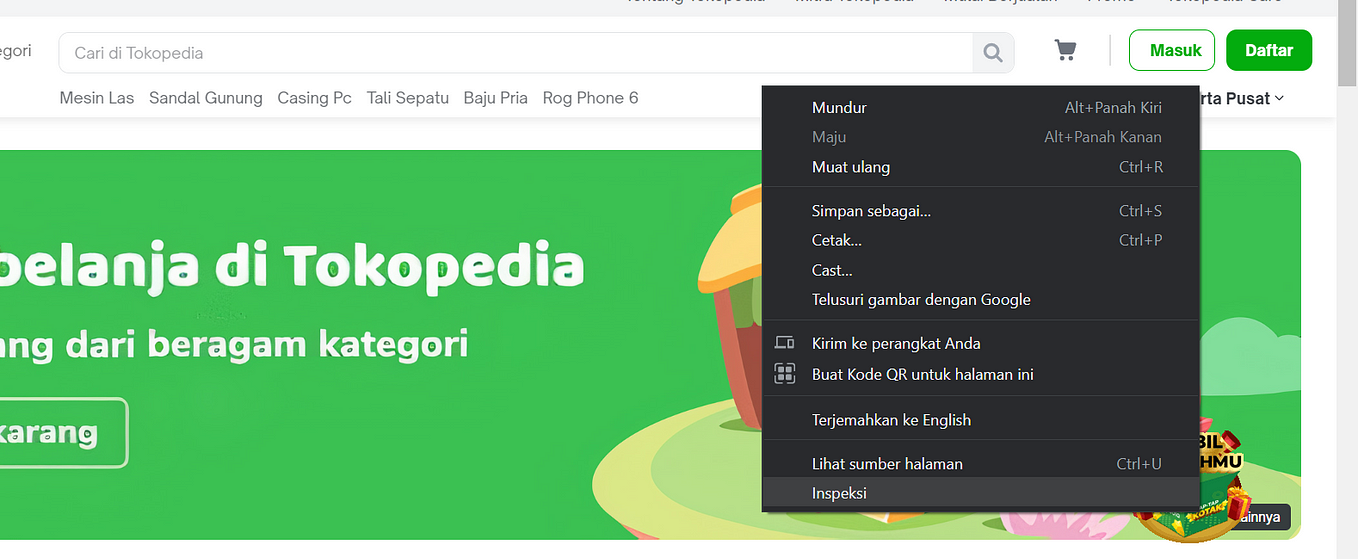Select Mundur in the context menu

980,107
